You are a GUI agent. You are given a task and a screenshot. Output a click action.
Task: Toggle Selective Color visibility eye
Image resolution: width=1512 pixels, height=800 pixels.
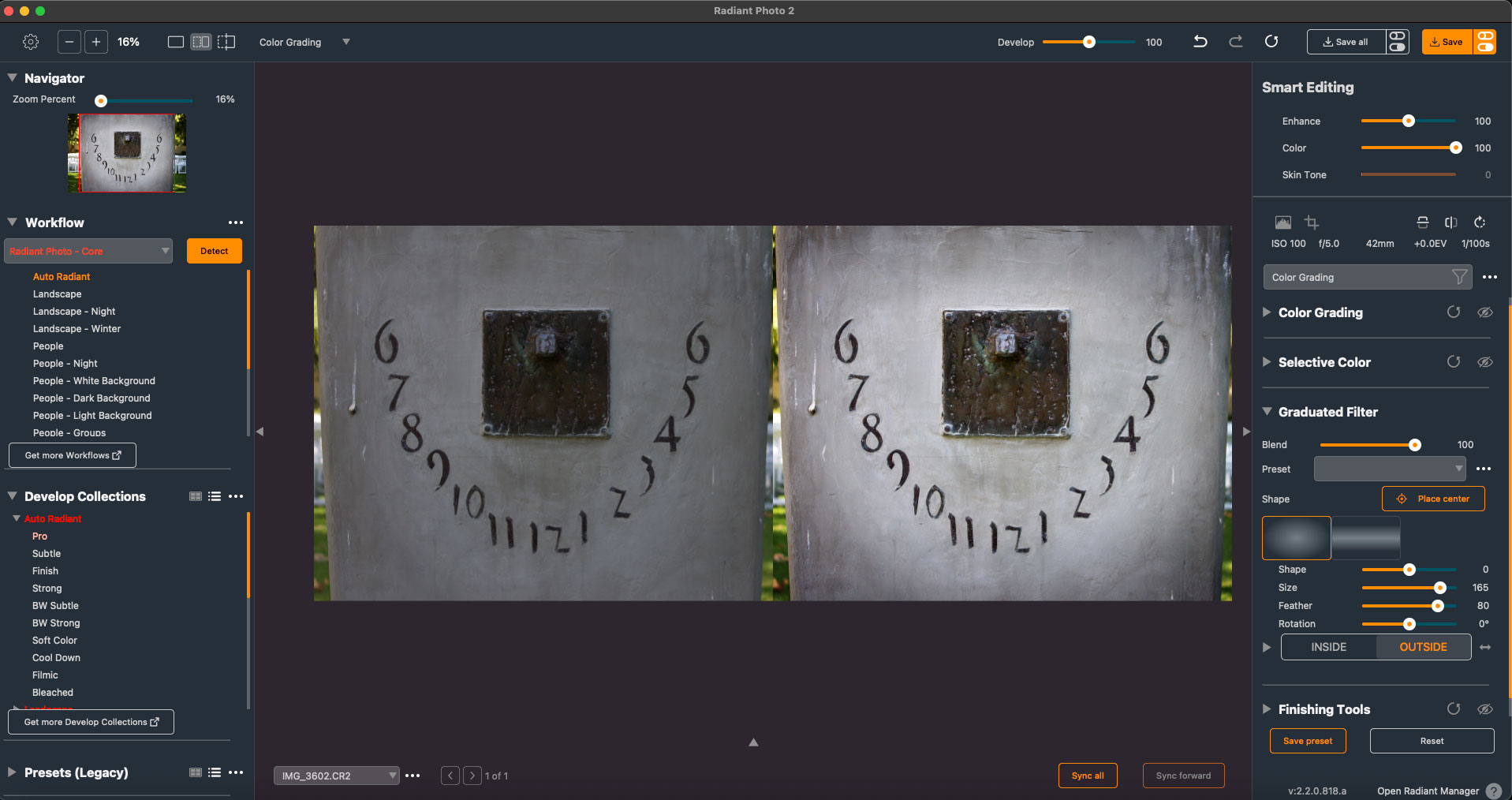click(x=1484, y=362)
